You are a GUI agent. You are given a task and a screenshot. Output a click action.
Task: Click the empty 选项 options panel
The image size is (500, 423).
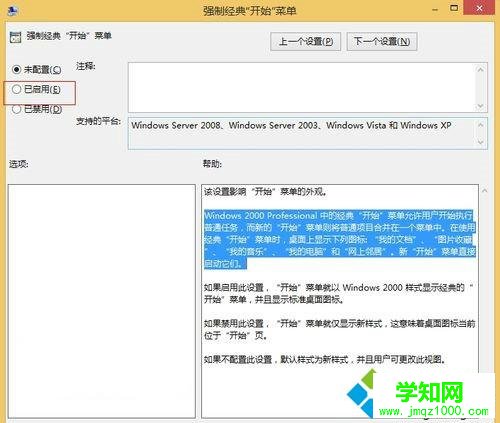pos(102,301)
